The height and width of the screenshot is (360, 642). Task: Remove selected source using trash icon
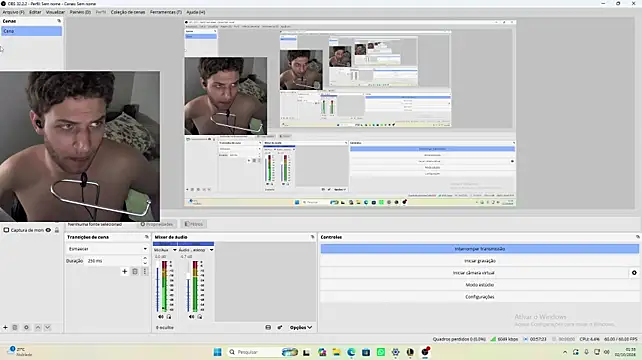pyautogui.click(x=15, y=327)
